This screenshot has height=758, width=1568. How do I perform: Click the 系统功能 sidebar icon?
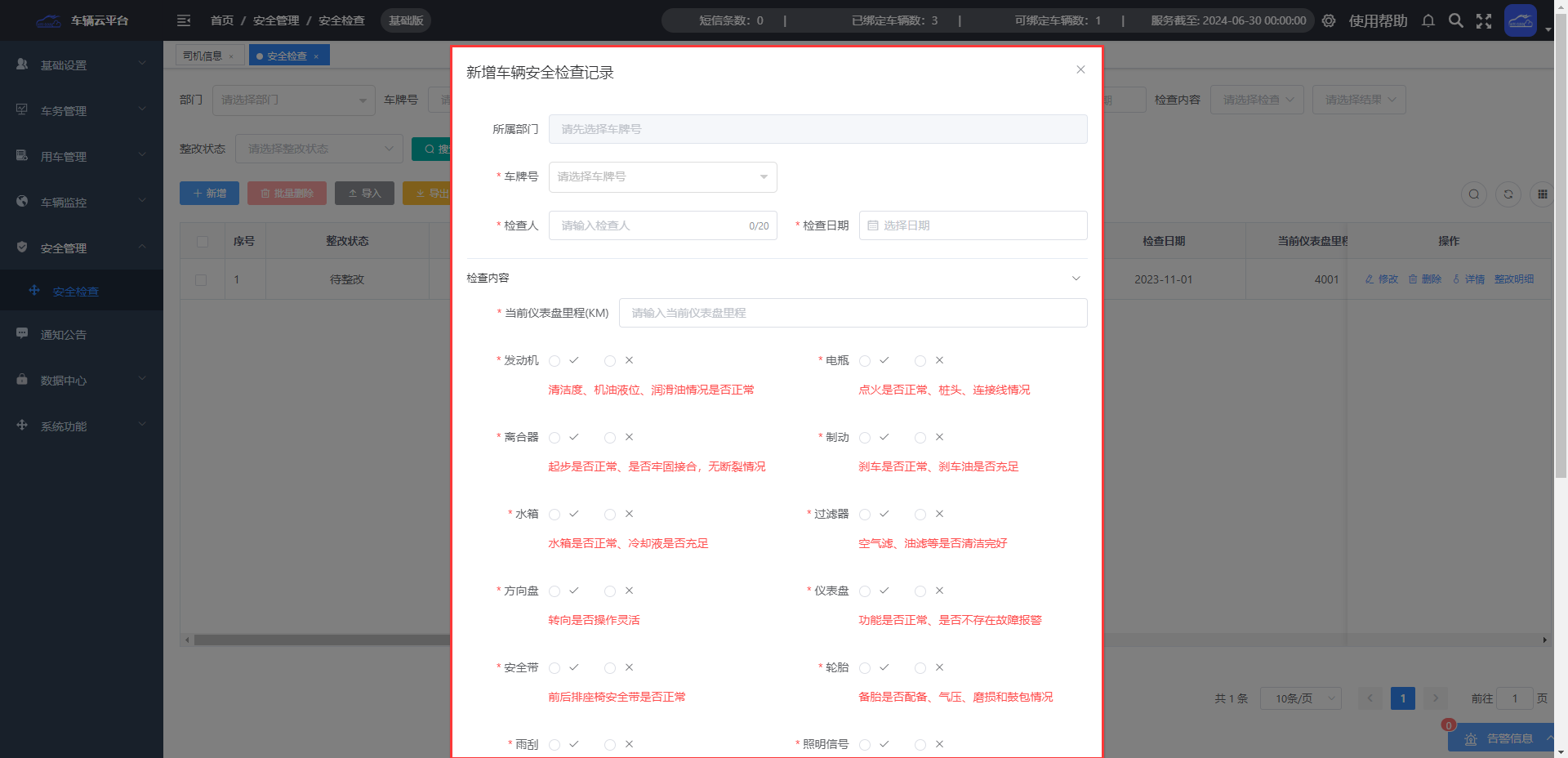(22, 425)
